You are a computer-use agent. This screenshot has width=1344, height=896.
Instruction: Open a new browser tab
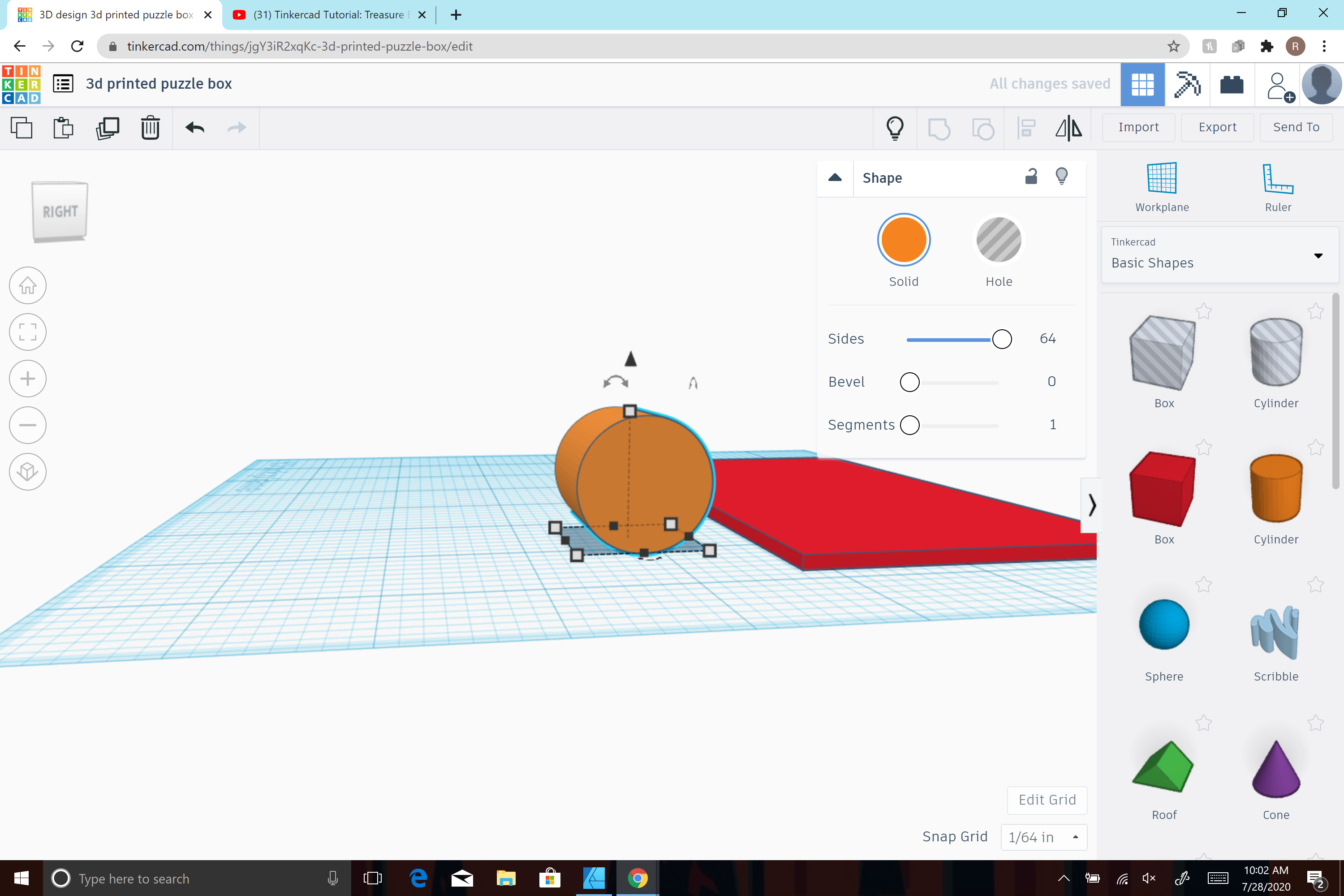(456, 15)
